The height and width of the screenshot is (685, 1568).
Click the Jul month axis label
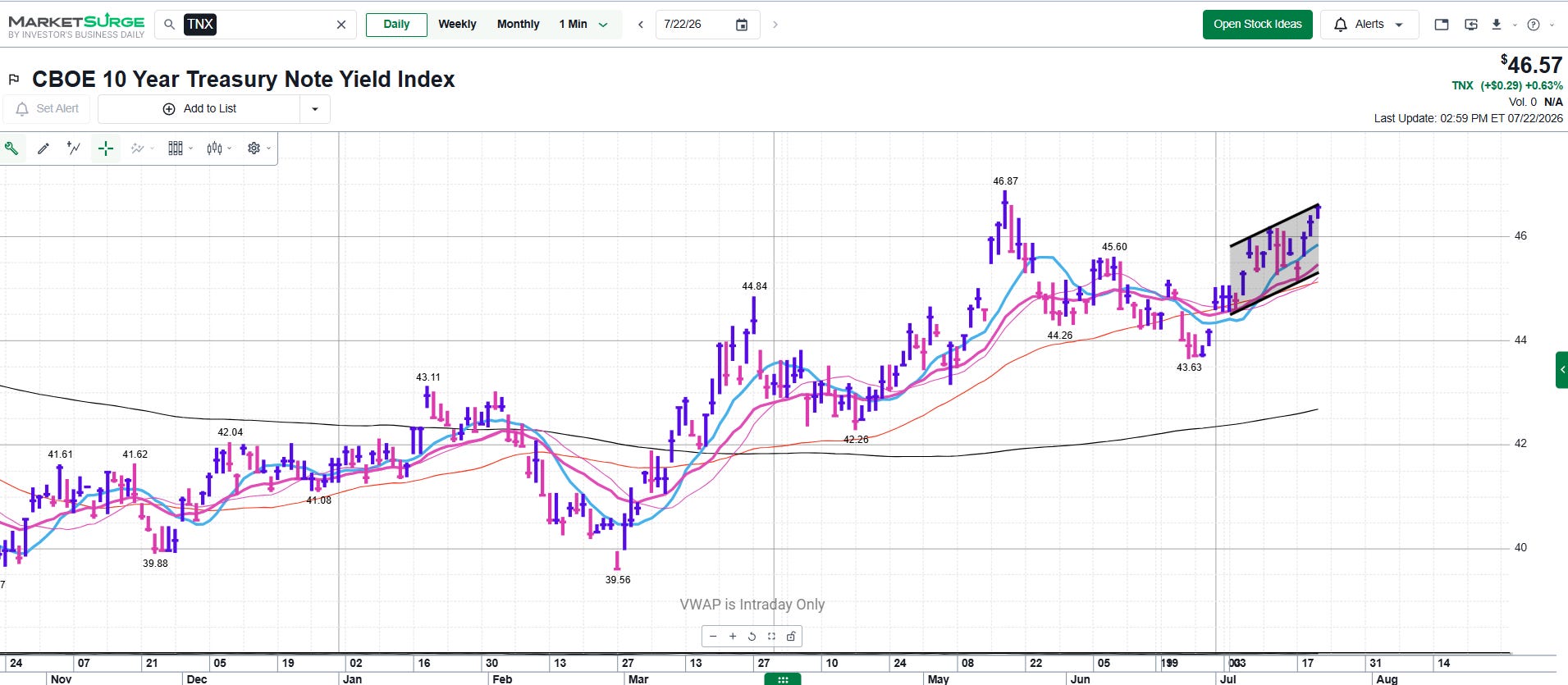click(1228, 679)
